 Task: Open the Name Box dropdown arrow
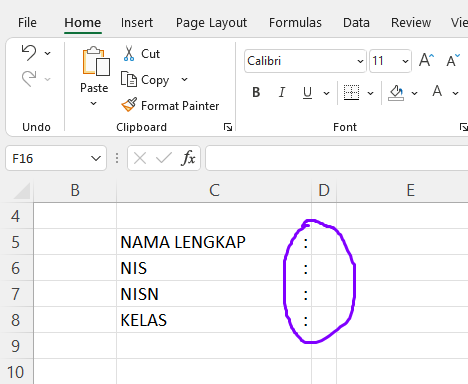click(96, 158)
